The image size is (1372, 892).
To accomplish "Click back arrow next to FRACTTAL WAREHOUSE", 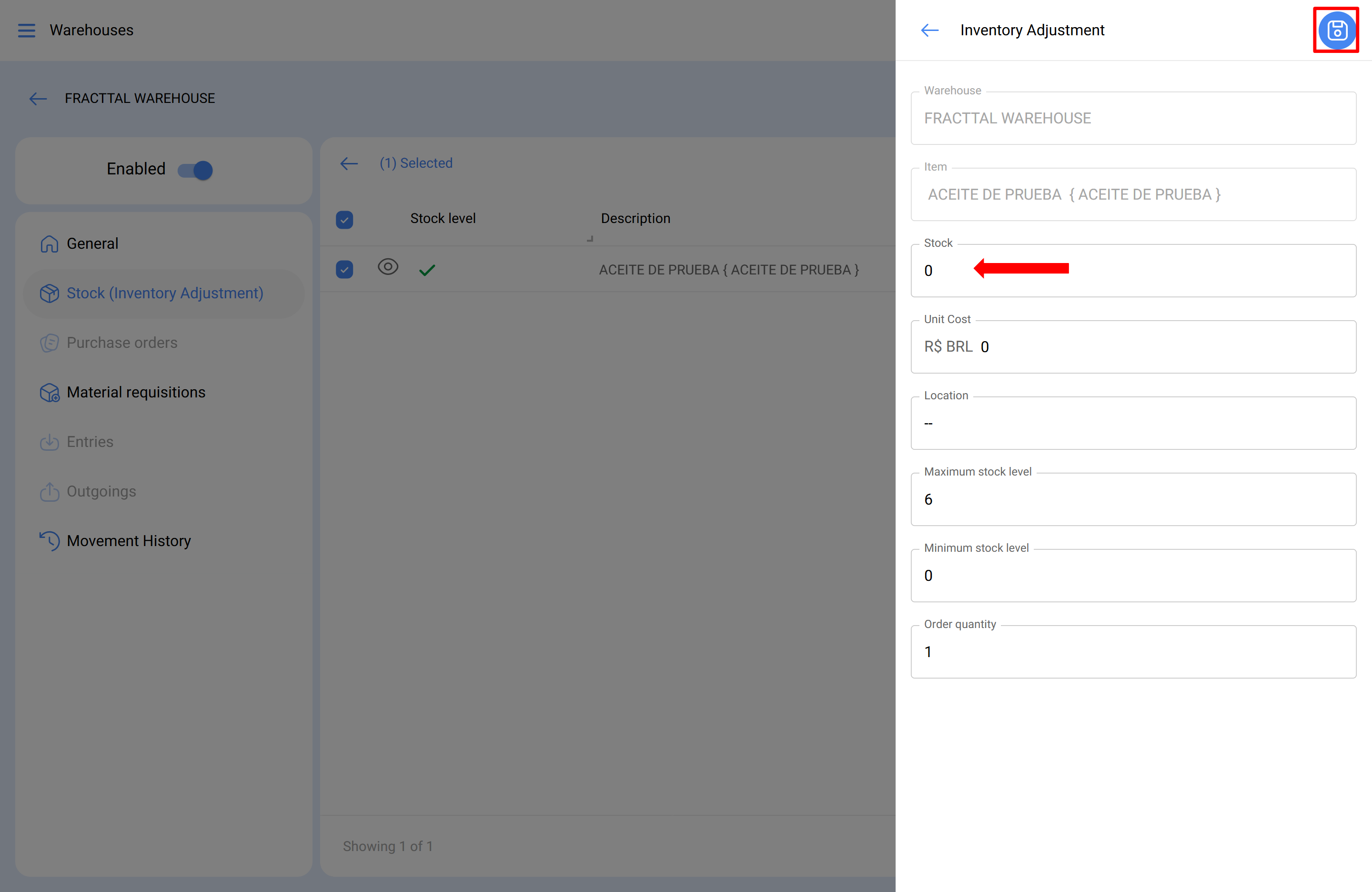I will [x=38, y=99].
